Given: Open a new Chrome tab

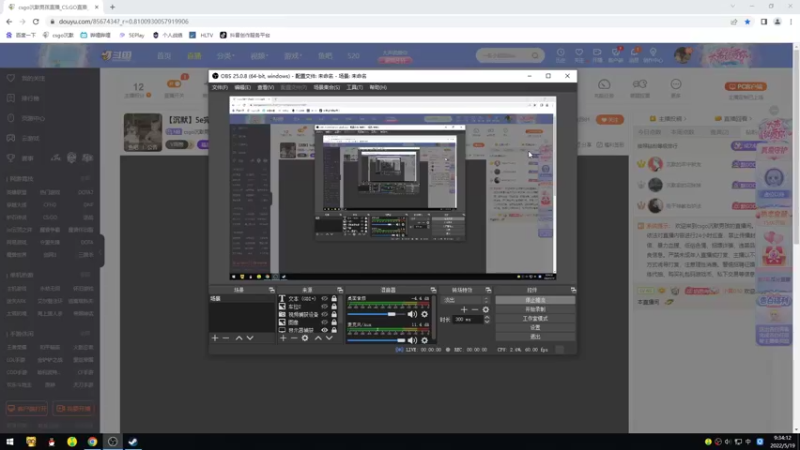Looking at the screenshot, I should (112, 7).
